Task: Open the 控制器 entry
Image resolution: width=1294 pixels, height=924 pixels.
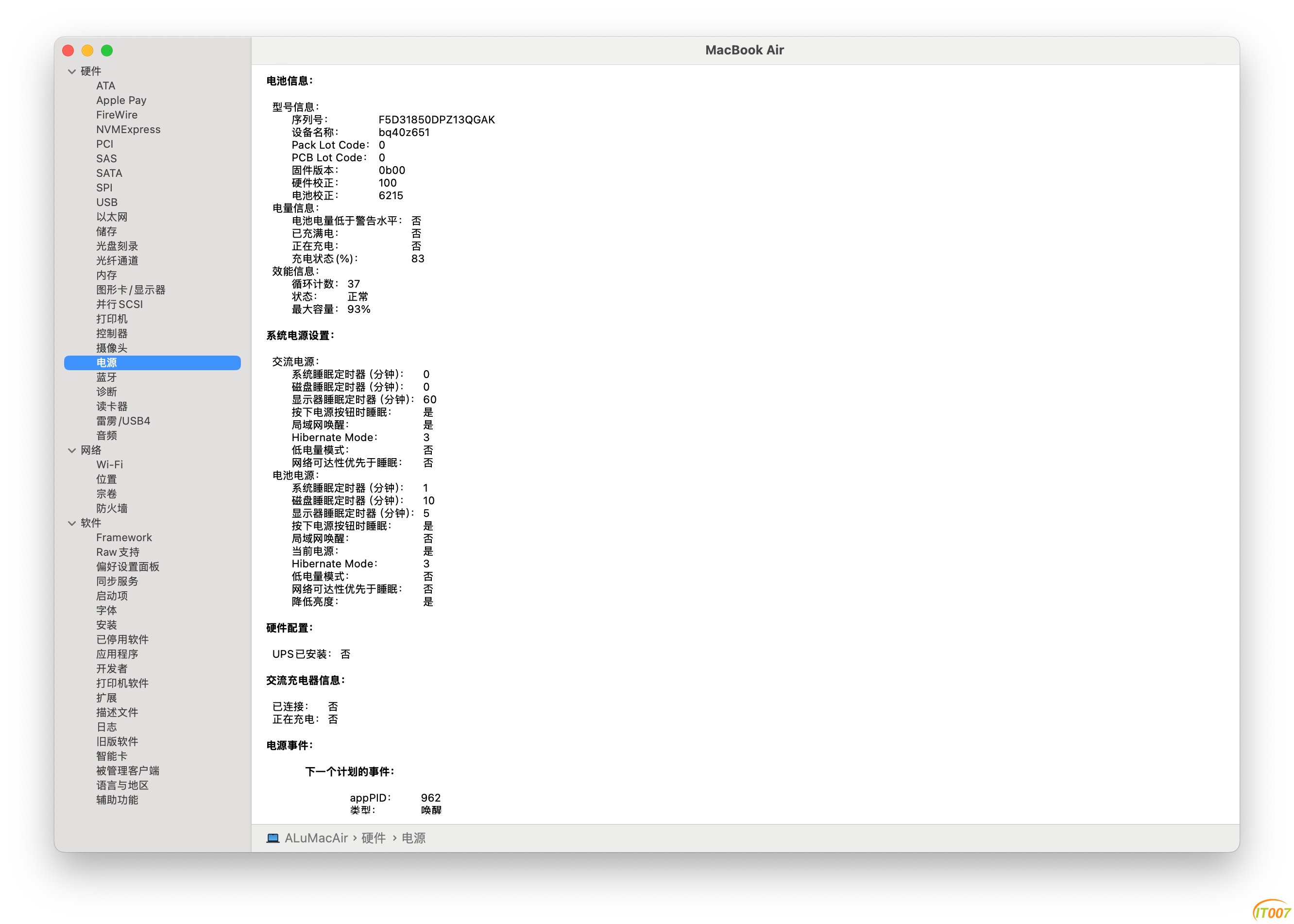Action: point(112,333)
